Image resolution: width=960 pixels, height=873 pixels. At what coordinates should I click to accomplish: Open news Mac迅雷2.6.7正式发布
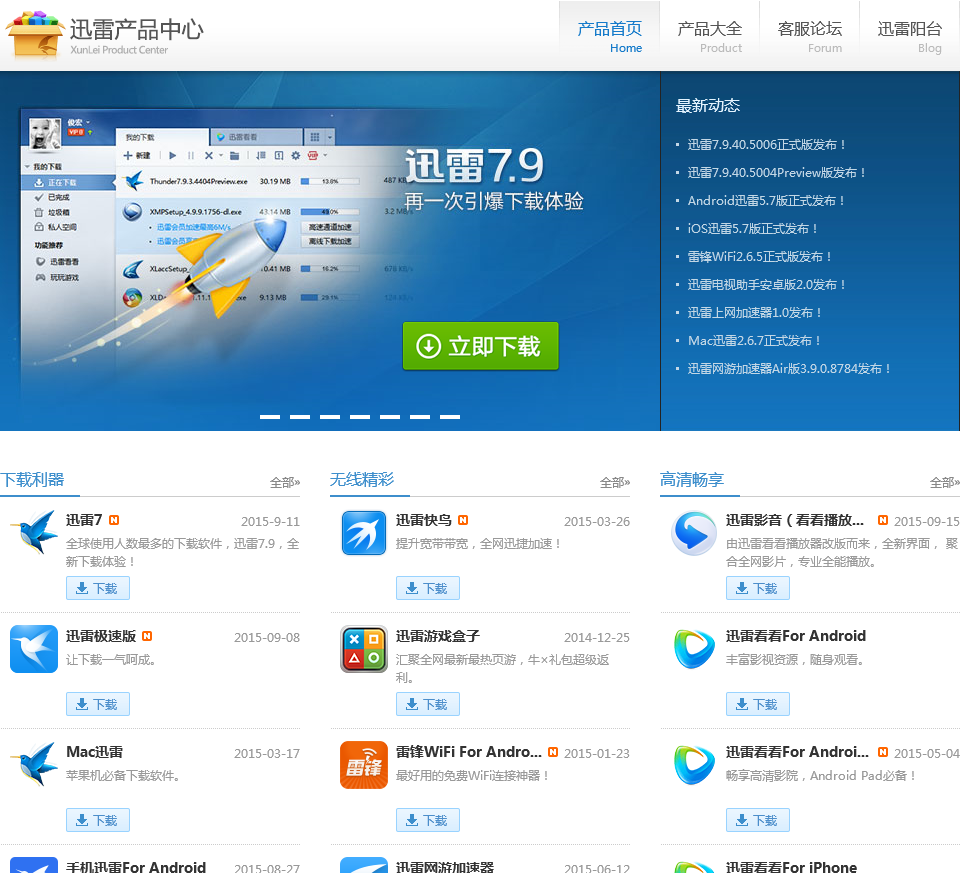point(754,341)
